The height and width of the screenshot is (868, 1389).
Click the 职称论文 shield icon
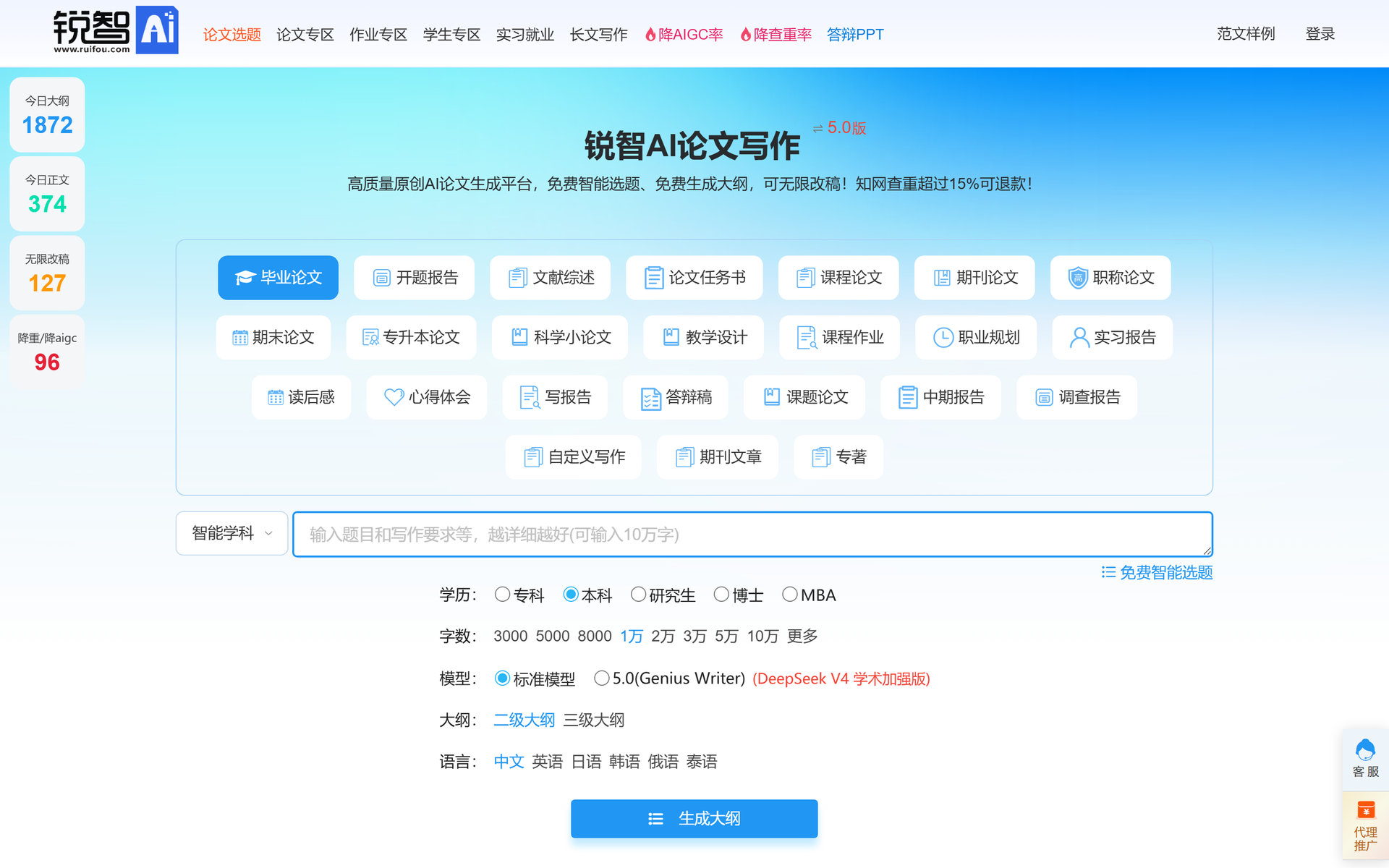click(x=1078, y=278)
